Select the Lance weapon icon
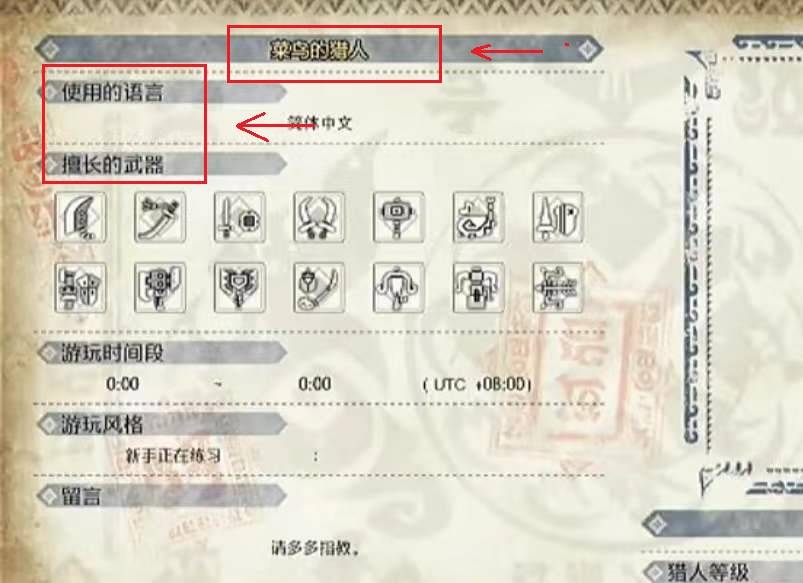This screenshot has height=583, width=803. coord(558,217)
